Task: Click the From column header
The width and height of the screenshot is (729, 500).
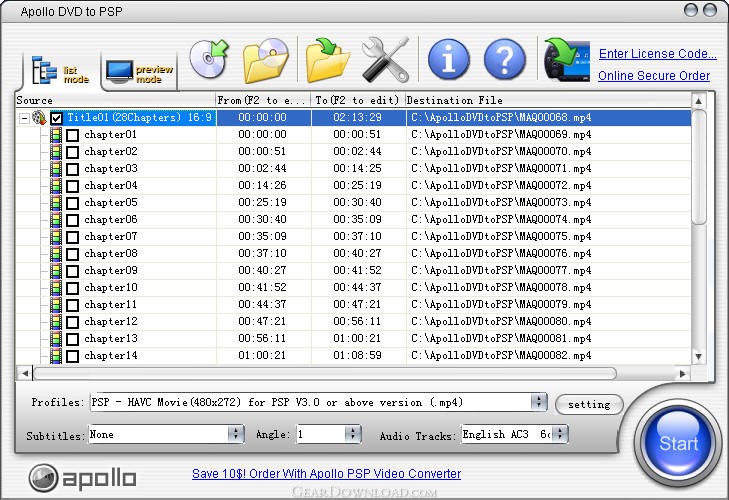Action: click(x=263, y=100)
